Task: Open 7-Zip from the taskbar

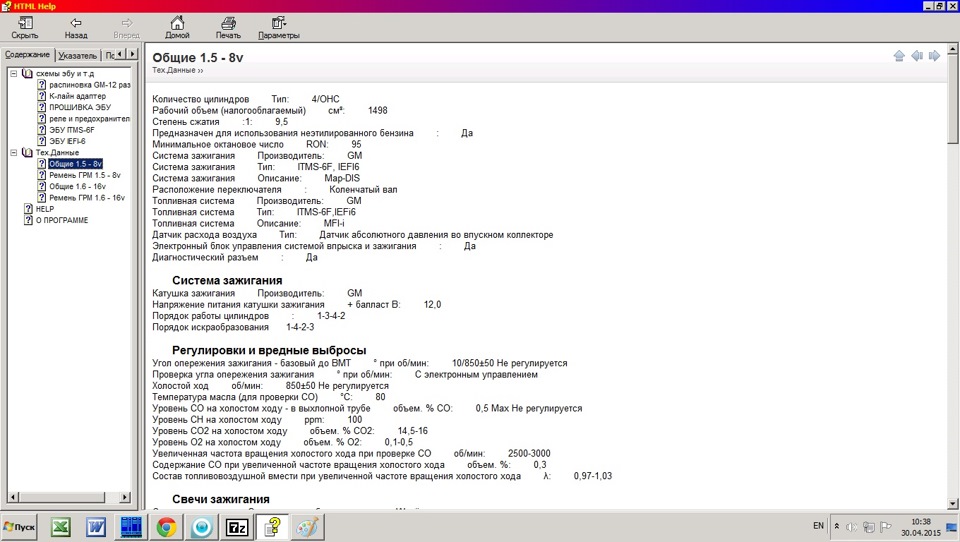Action: [x=237, y=527]
